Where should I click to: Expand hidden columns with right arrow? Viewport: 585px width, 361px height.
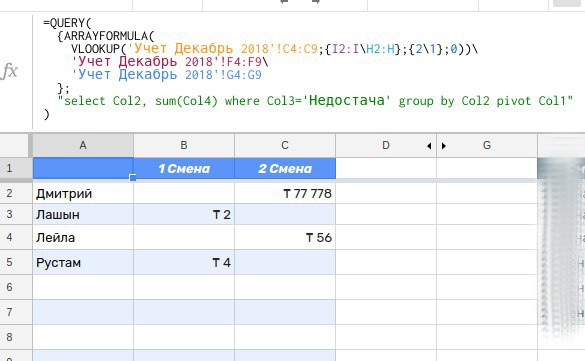[444, 146]
